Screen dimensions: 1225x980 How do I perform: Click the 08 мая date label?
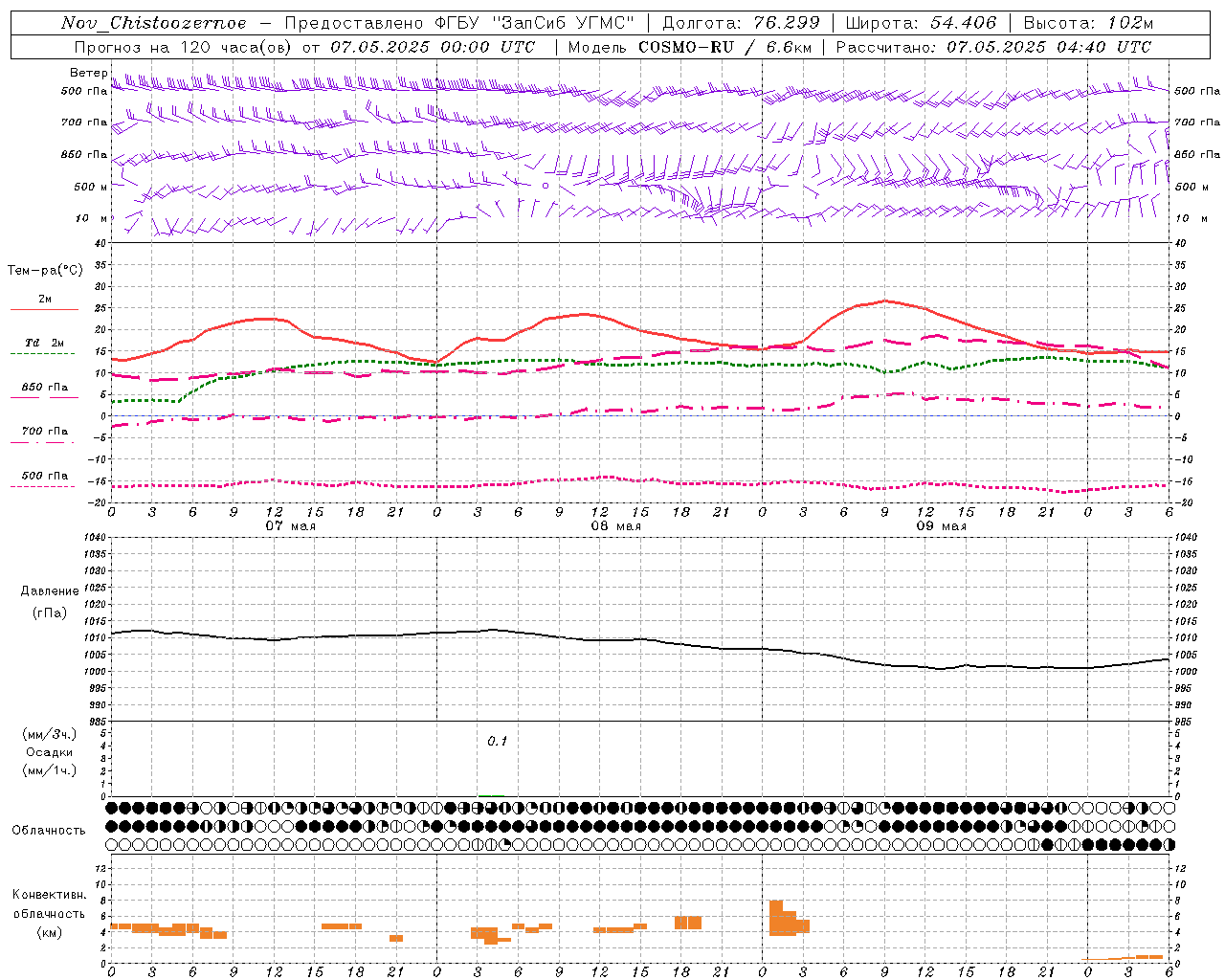coord(615,526)
